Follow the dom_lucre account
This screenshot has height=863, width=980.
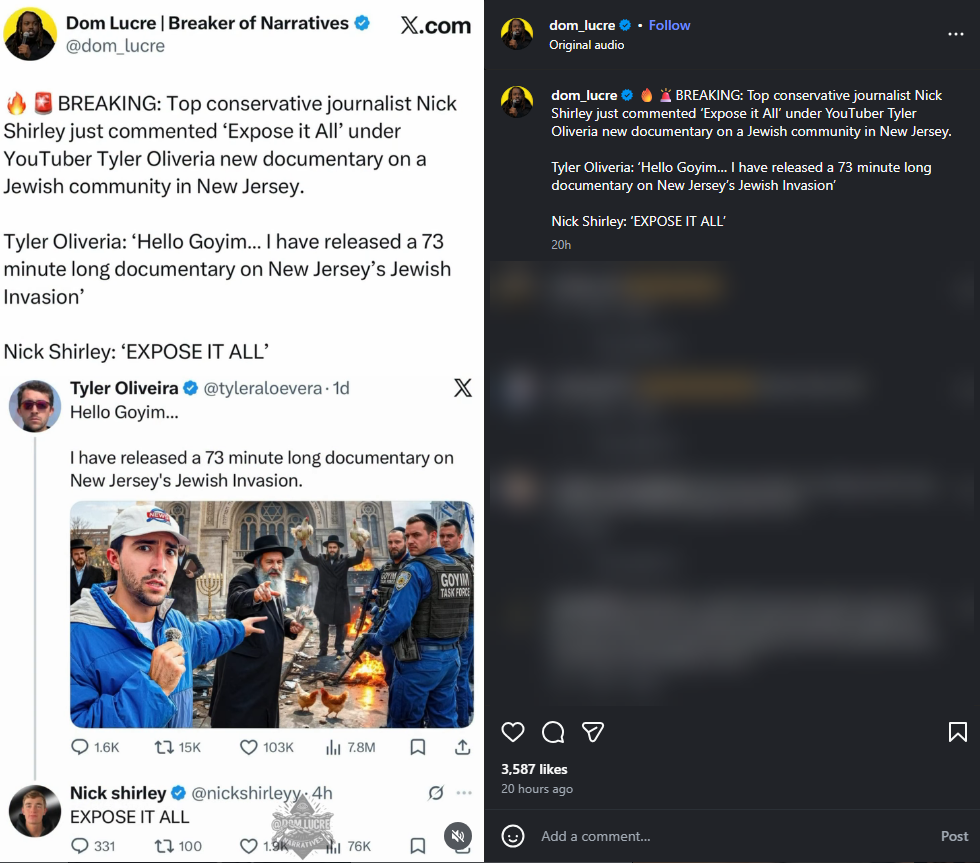(669, 25)
